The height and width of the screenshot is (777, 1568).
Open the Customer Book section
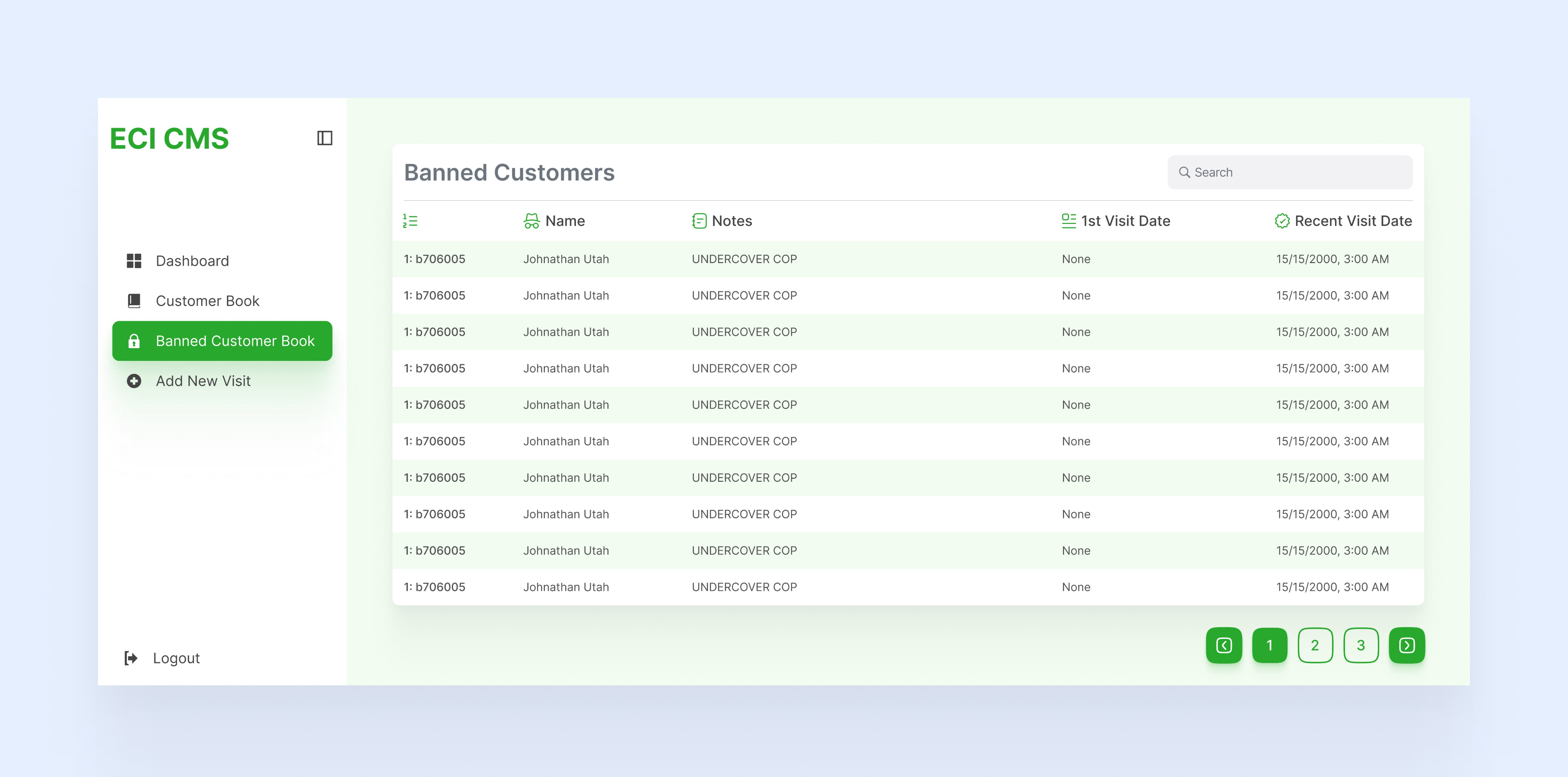point(208,300)
